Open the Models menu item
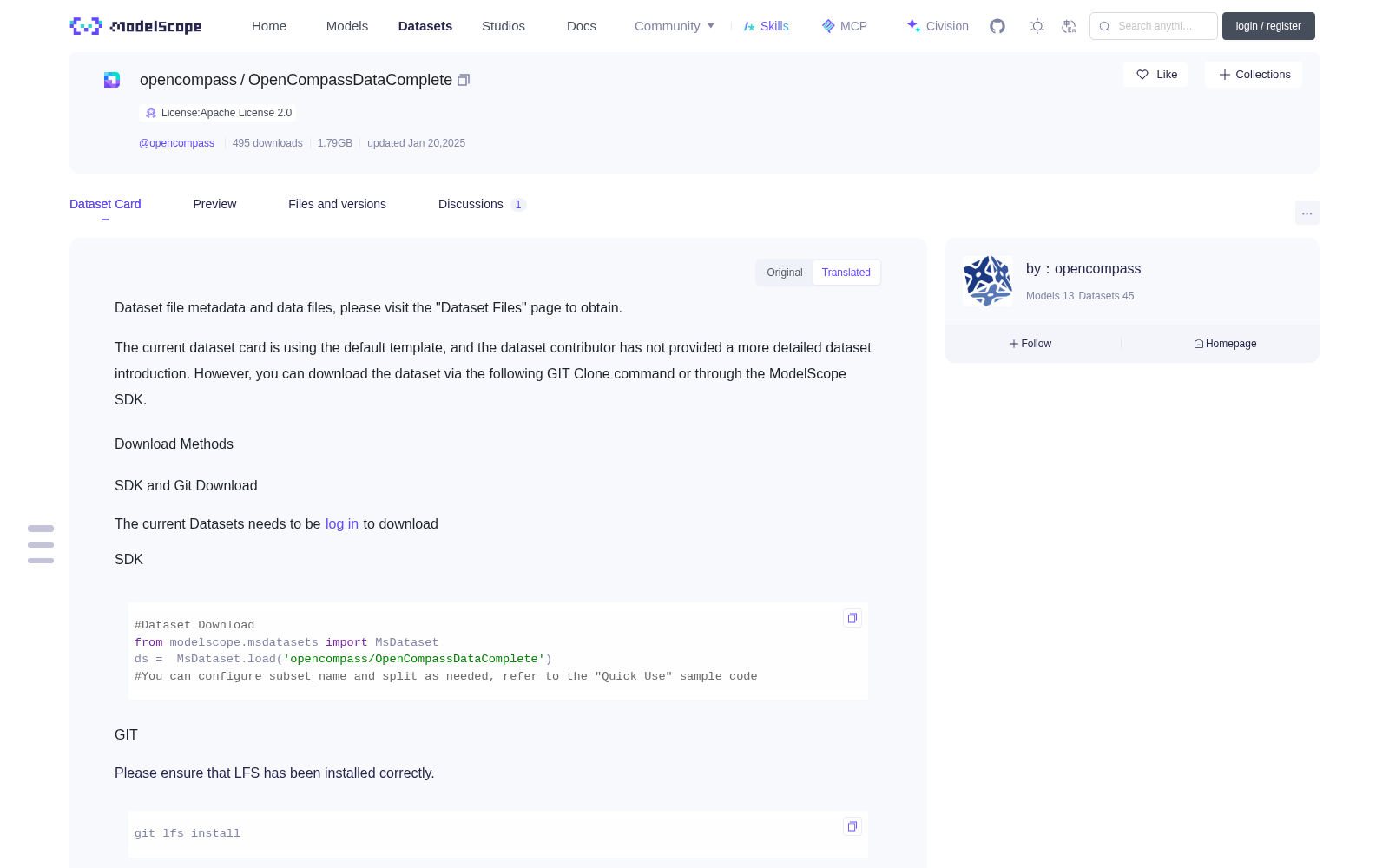The height and width of the screenshot is (868, 1389). click(347, 26)
